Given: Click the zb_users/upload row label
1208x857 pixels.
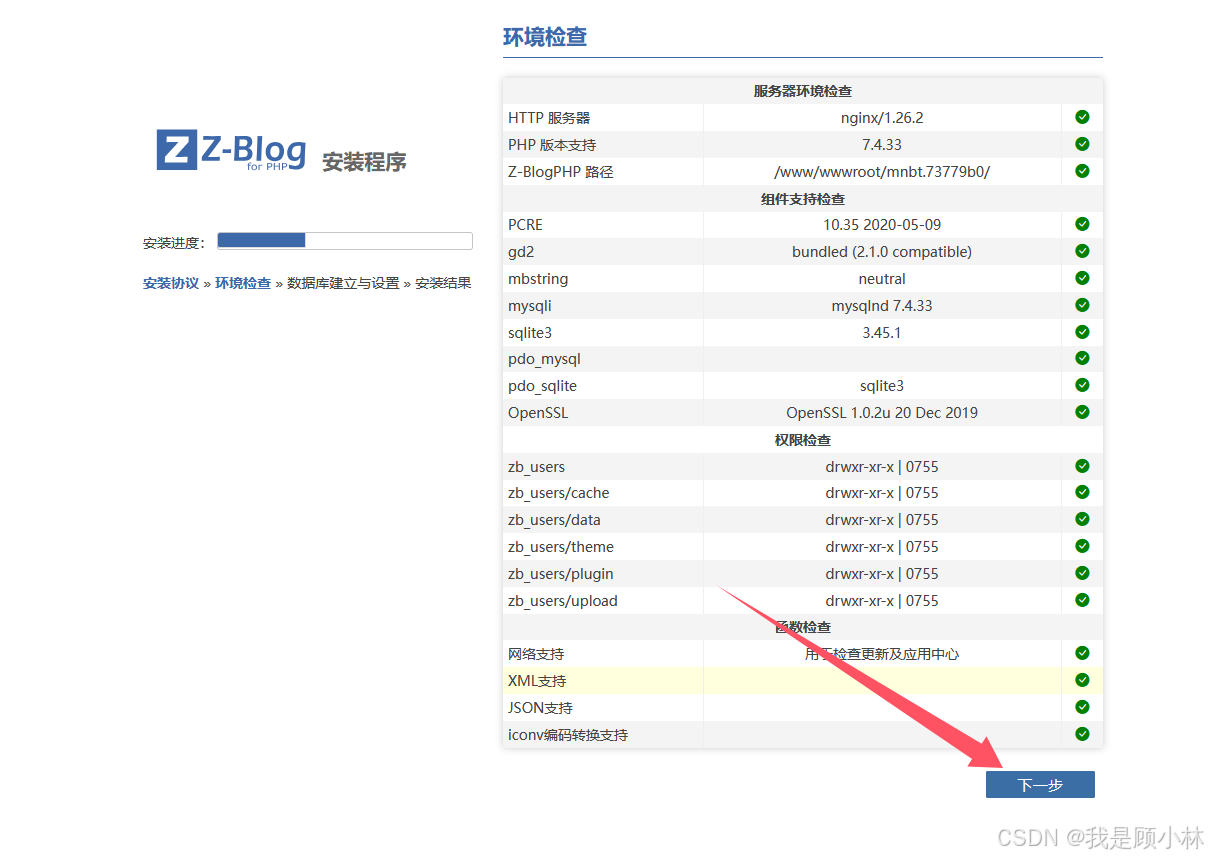Looking at the screenshot, I should 563,601.
